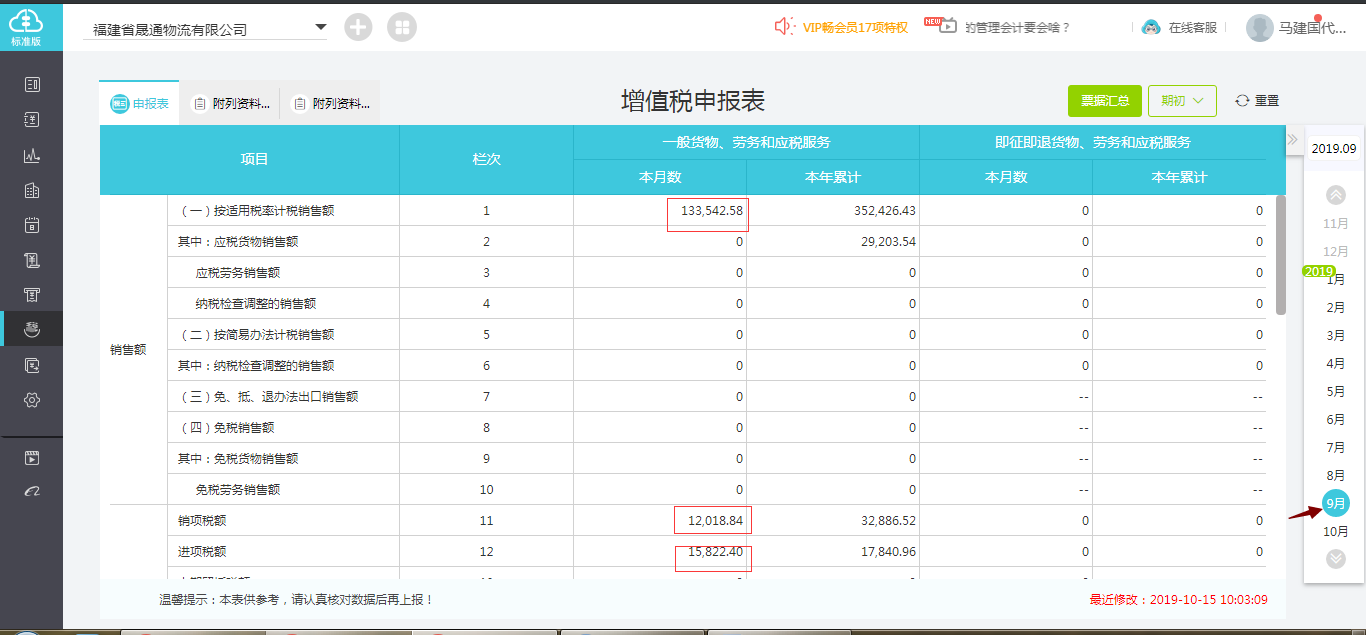Image resolution: width=1366 pixels, height=635 pixels.
Task: Expand the 期初 dropdown button
Action: pos(1182,101)
